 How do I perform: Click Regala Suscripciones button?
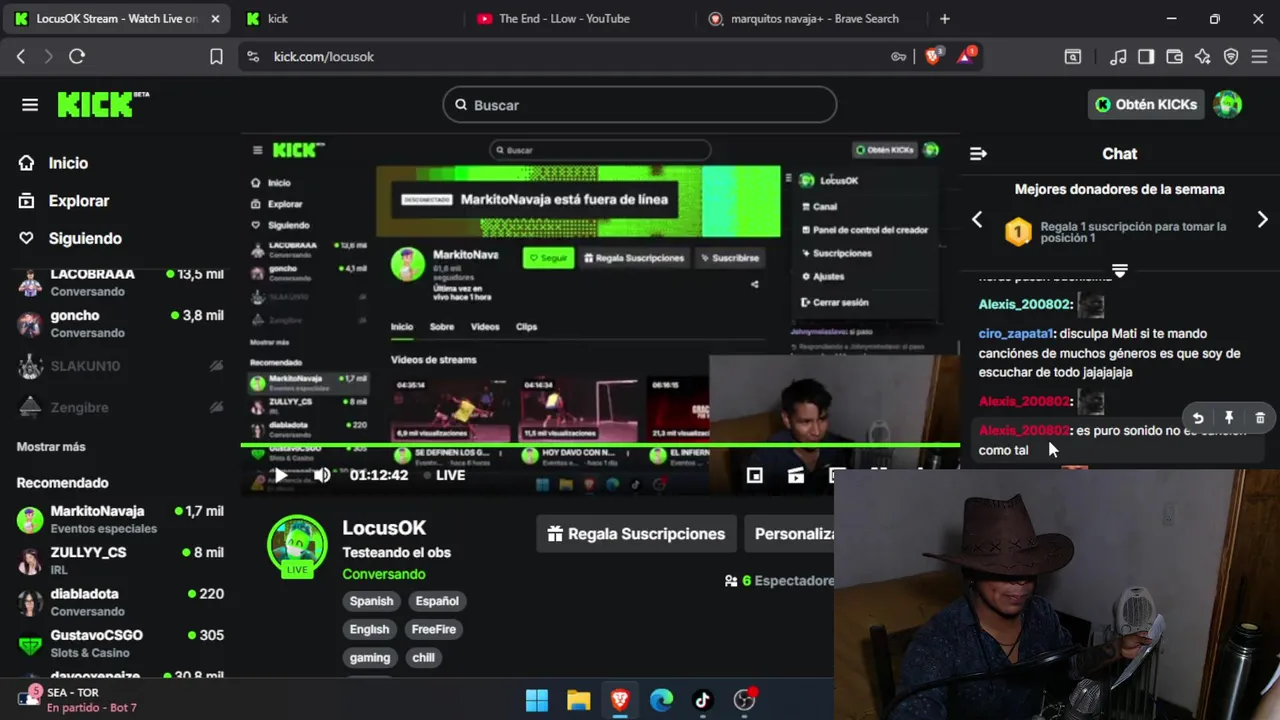pos(636,534)
